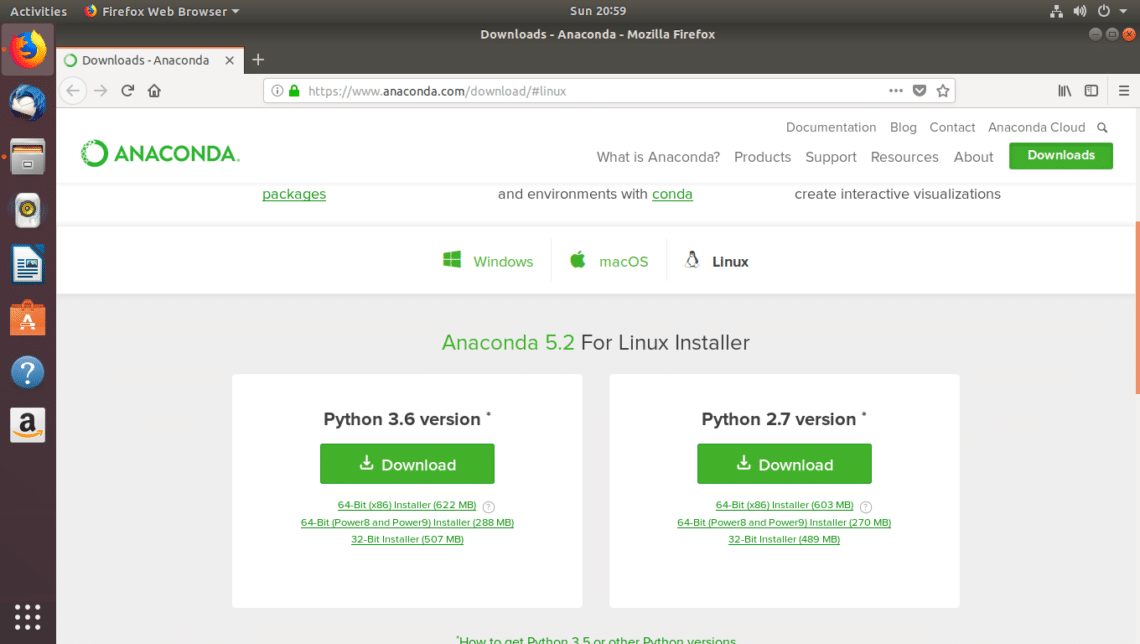
Task: Click the Firefox icon in the dock
Action: click(28, 50)
